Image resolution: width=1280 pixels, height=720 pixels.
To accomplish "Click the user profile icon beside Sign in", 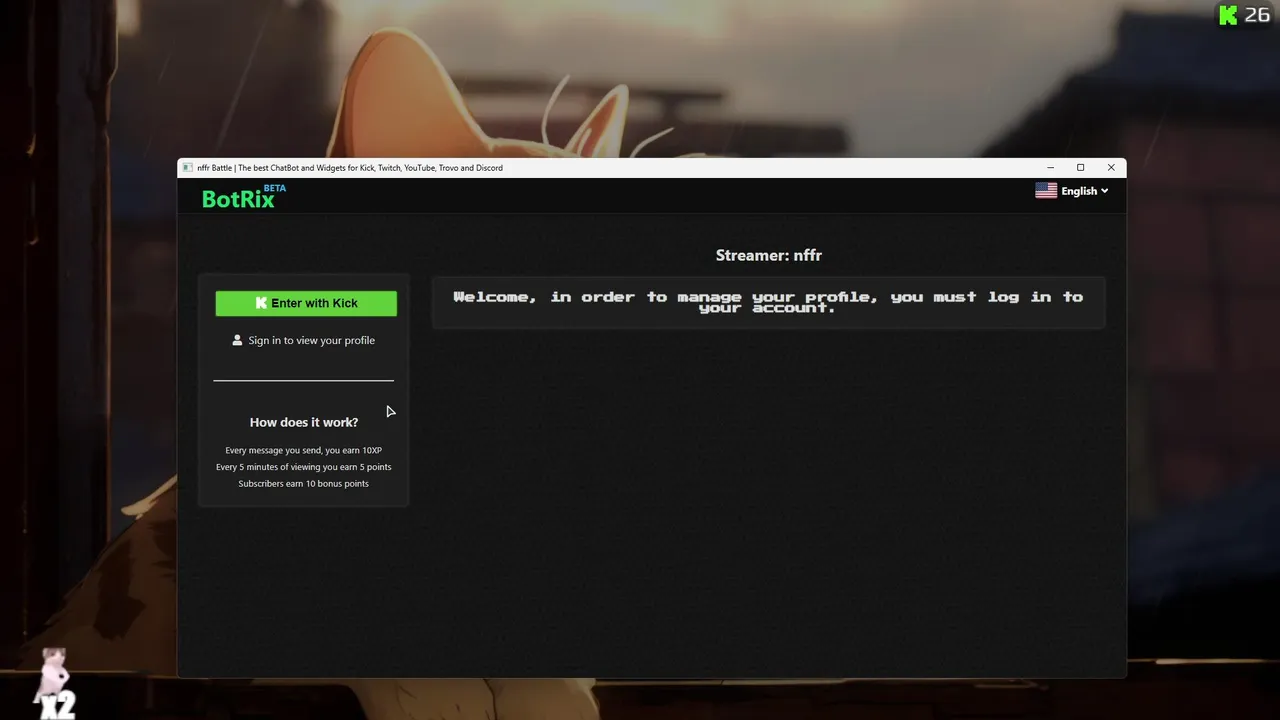I will [x=237, y=340].
